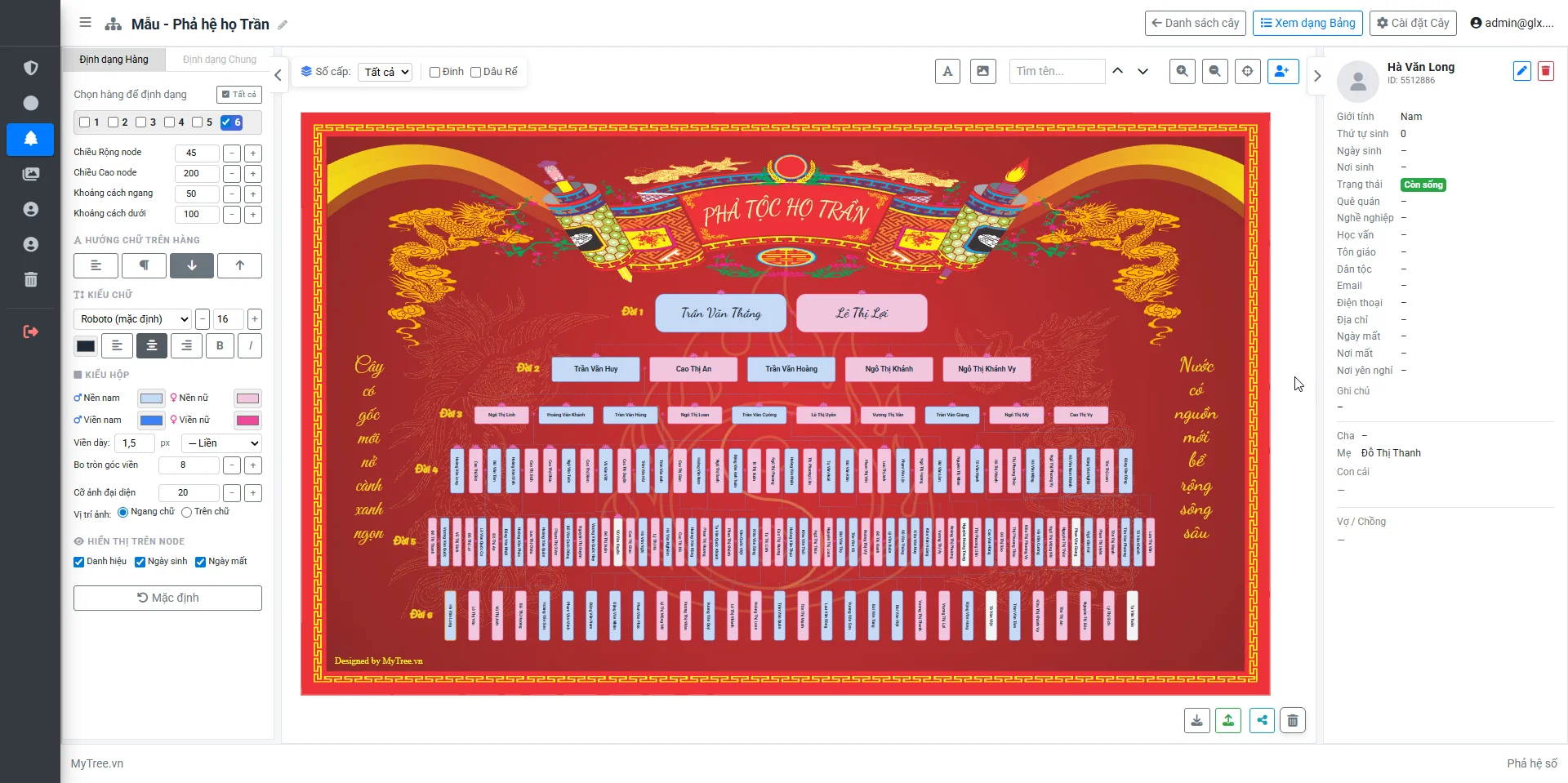Switch to Định dạng Chung tab
The width and height of the screenshot is (1568, 783).
click(219, 60)
